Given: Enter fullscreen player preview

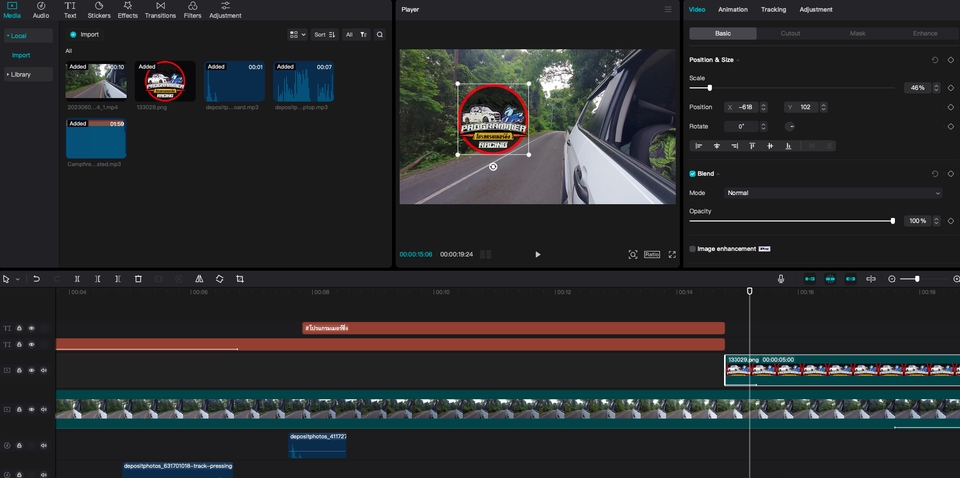Looking at the screenshot, I should click(672, 255).
